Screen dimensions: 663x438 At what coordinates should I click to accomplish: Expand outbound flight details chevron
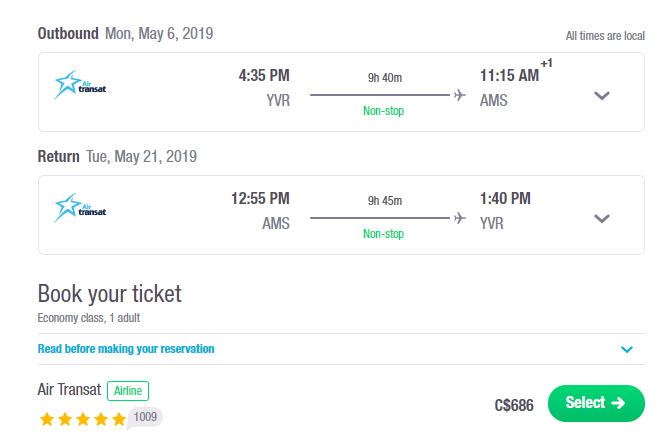pyautogui.click(x=602, y=96)
